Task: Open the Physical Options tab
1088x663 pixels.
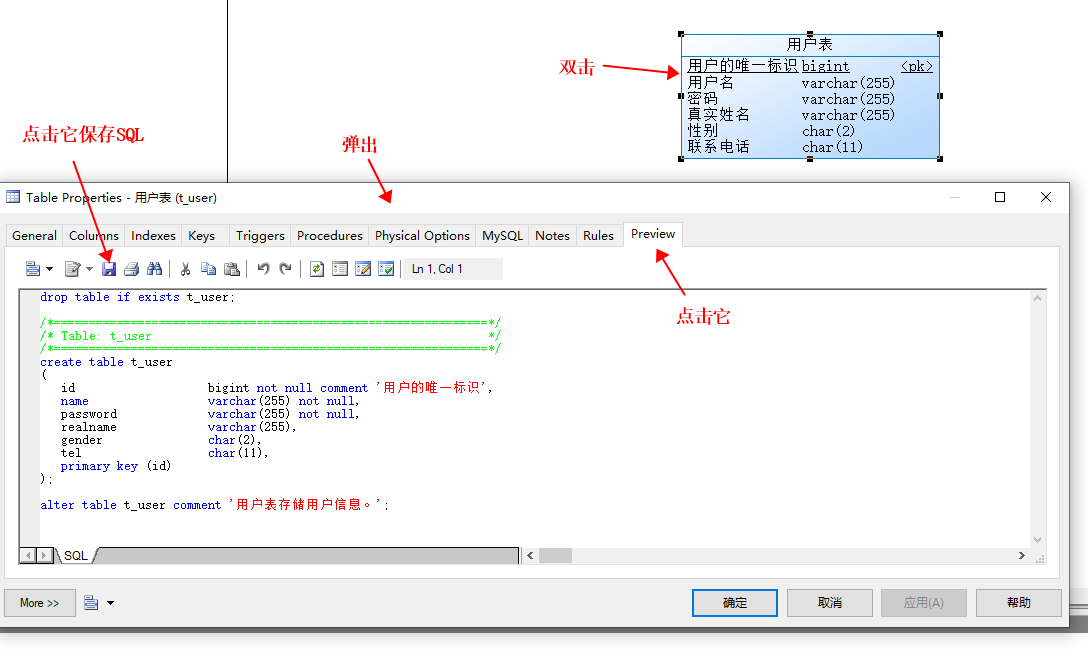Action: (x=422, y=236)
